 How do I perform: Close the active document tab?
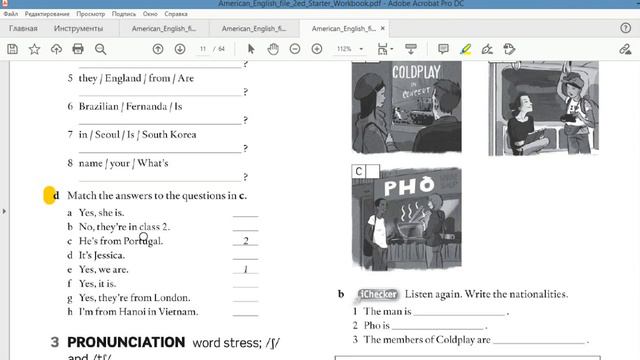pos(382,28)
